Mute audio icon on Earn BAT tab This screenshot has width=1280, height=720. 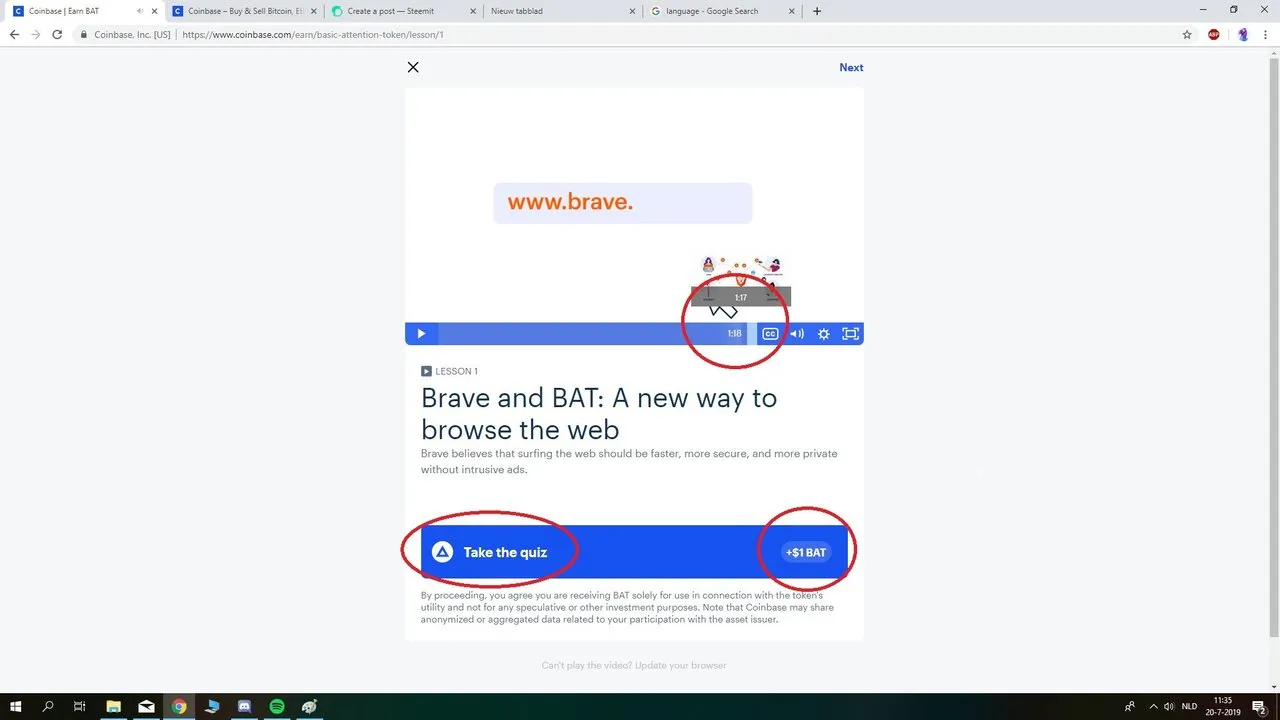[138, 11]
